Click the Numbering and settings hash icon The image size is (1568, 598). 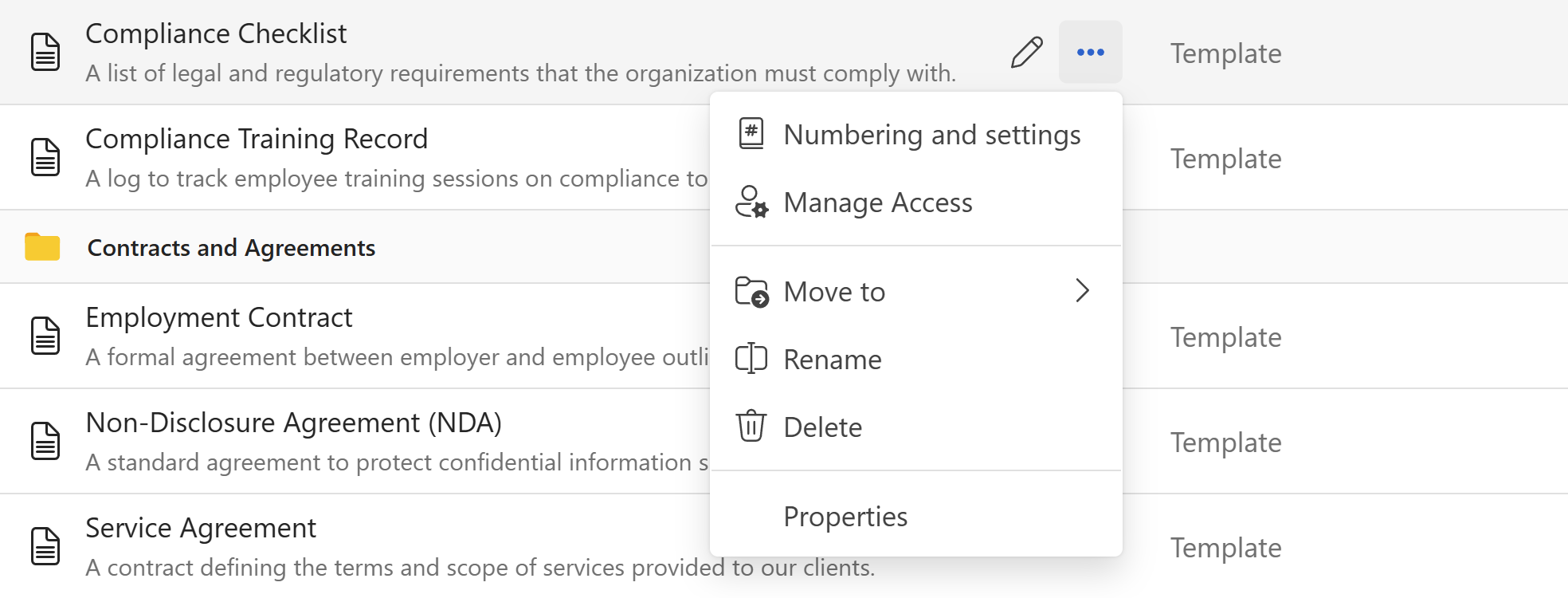point(751,134)
